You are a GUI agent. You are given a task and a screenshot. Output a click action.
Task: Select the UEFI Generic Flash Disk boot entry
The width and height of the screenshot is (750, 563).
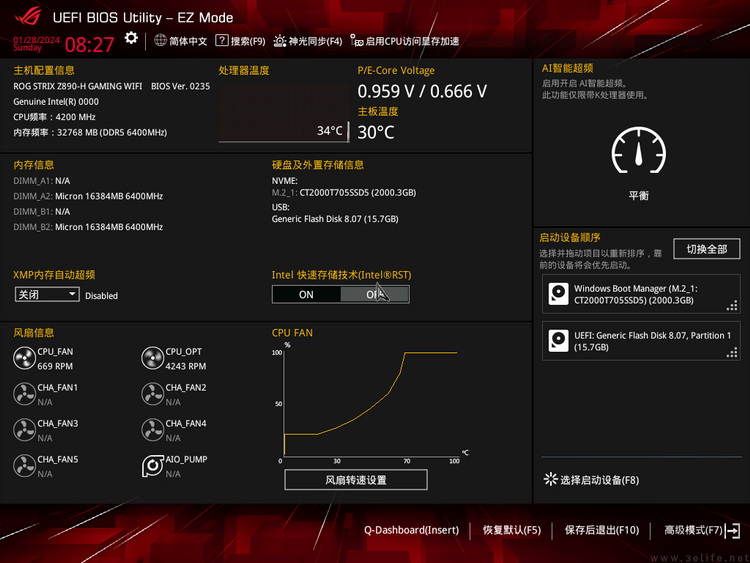coord(641,341)
